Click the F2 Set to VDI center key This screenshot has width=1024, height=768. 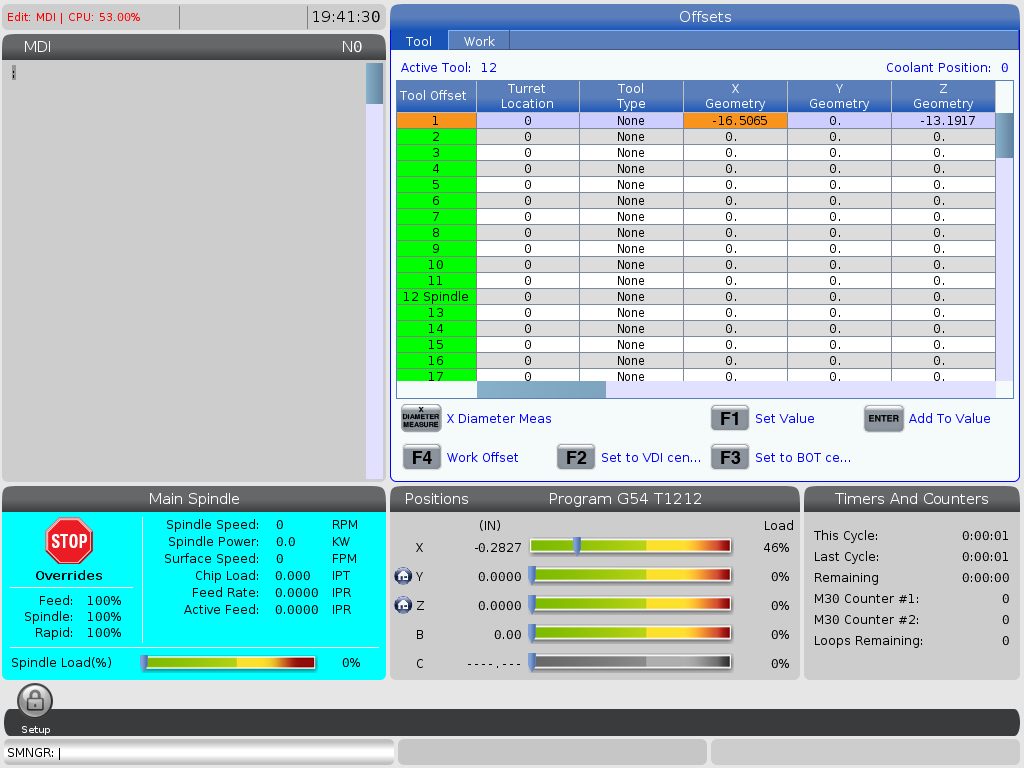click(x=575, y=457)
